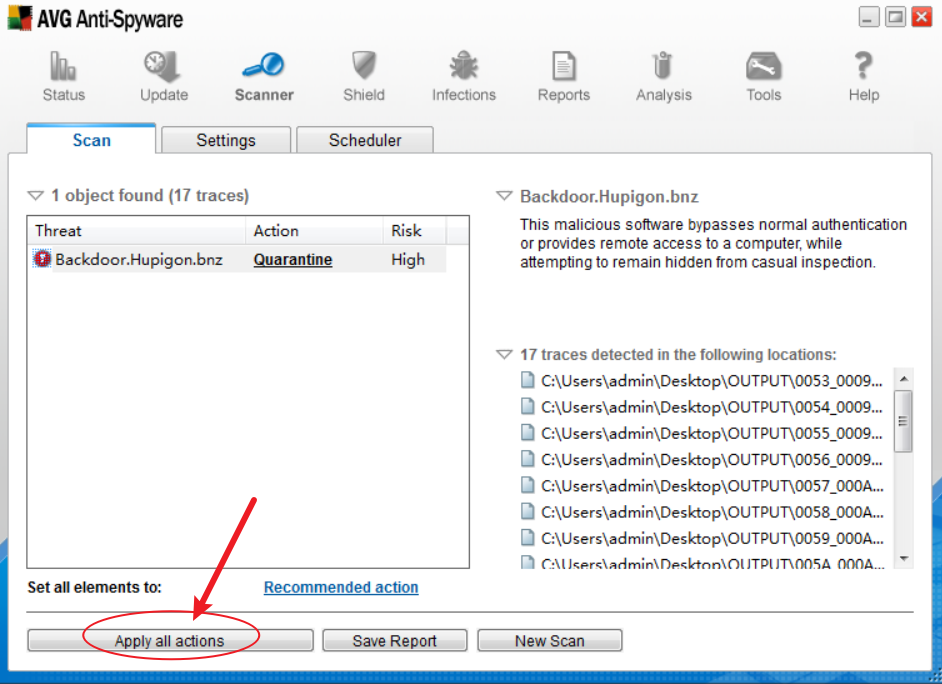Switch to the Scan tab
The height and width of the screenshot is (684, 942).
91,139
